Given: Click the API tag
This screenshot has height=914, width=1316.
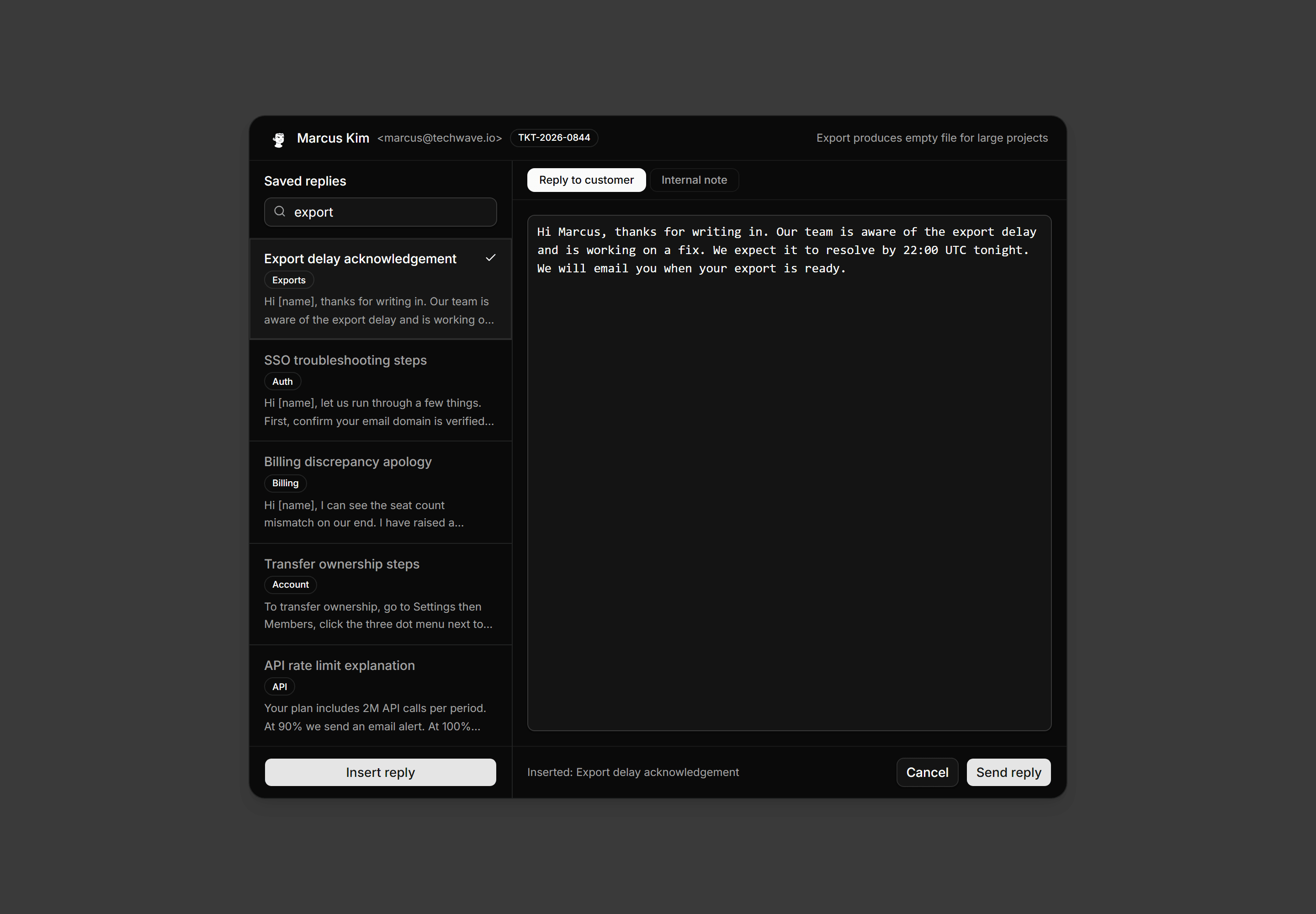Looking at the screenshot, I should pos(280,686).
